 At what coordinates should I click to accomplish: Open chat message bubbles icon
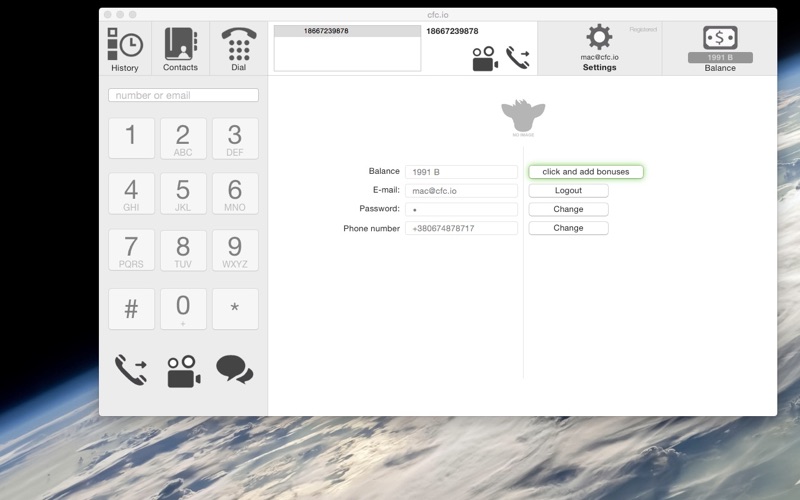pyautogui.click(x=234, y=370)
